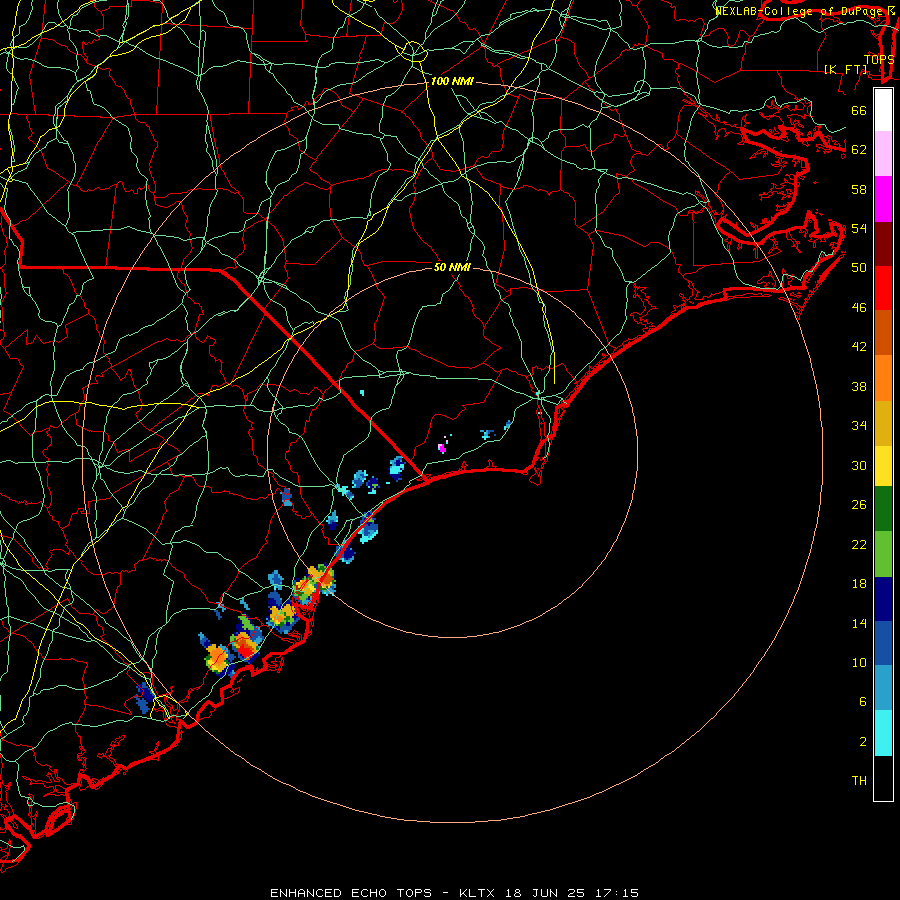This screenshot has width=900, height=900.
Task: Click the 100 NMI range ring label
Action: (x=452, y=82)
